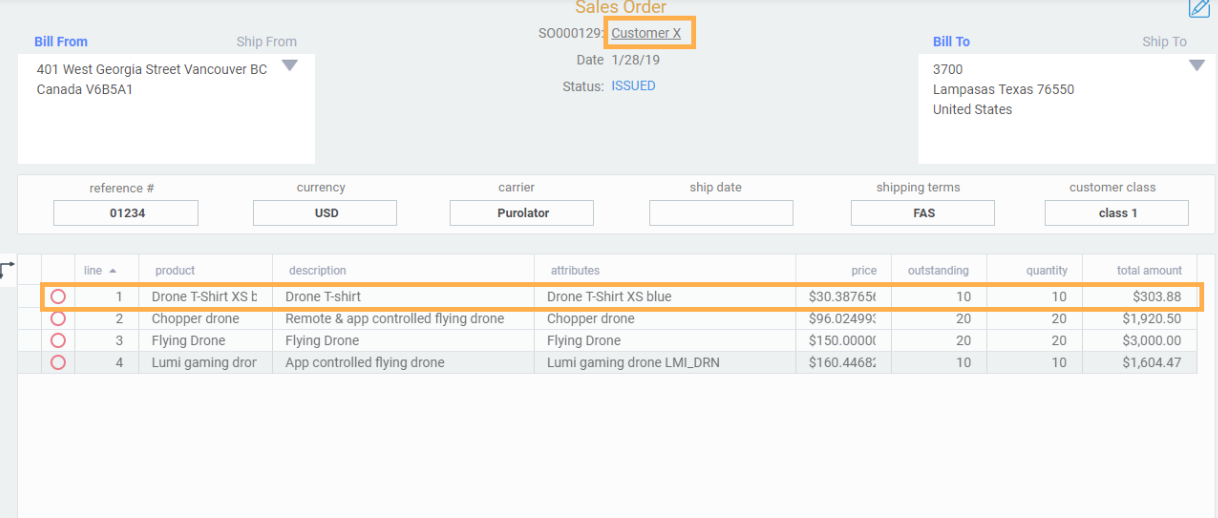
Task: Expand the Bill To address dropdown arrow
Action: point(1197,66)
